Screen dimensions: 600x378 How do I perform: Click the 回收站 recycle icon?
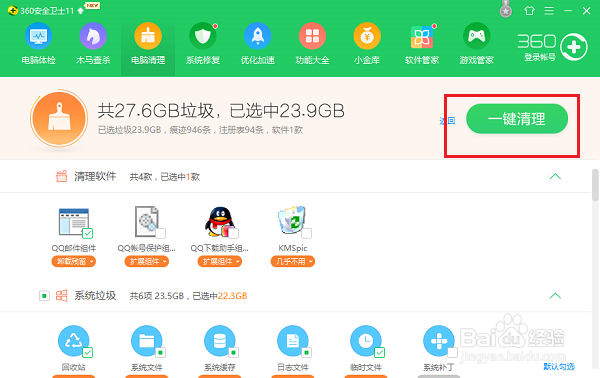(x=73, y=341)
